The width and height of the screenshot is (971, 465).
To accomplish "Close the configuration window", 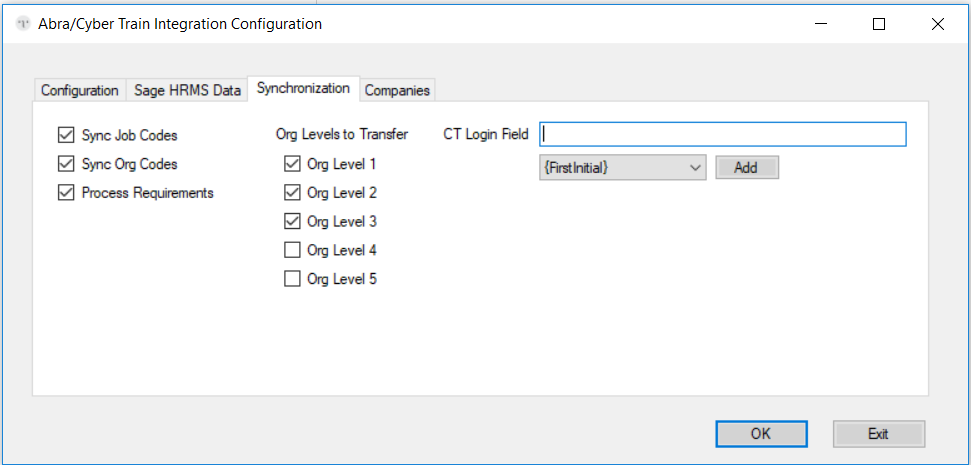I will pyautogui.click(x=938, y=24).
